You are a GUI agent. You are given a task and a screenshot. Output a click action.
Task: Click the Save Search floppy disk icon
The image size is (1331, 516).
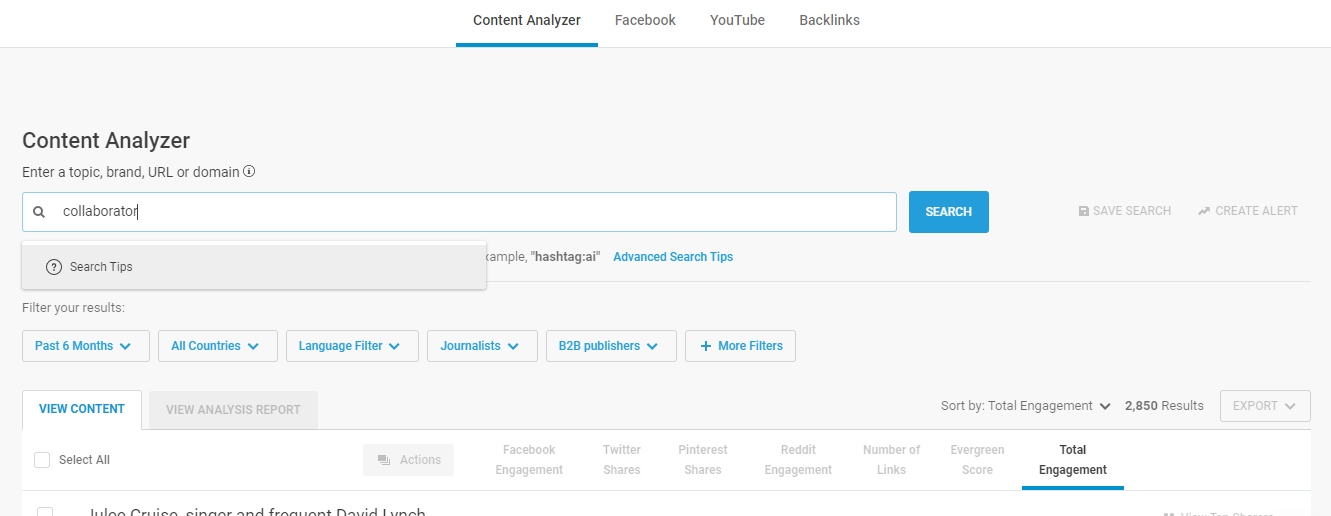coord(1083,211)
